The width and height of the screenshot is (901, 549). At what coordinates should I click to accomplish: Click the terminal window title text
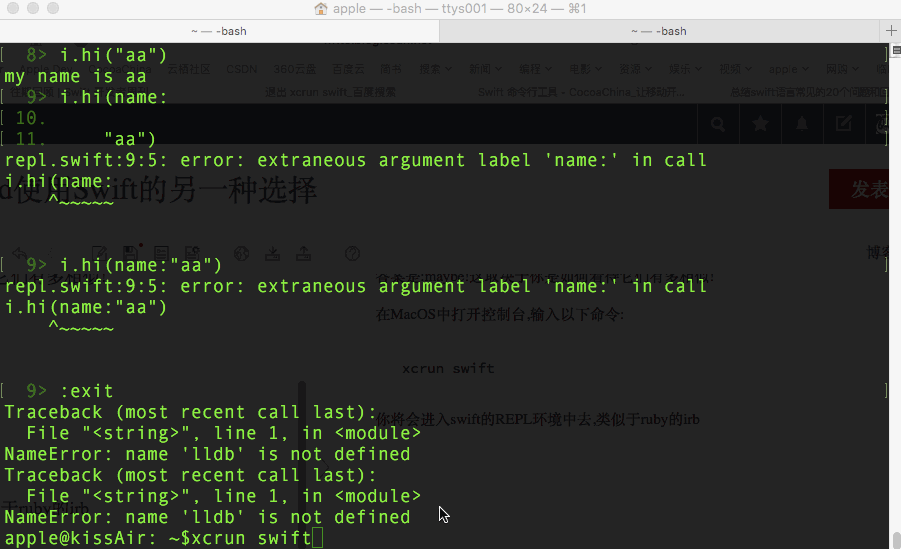(460, 9)
